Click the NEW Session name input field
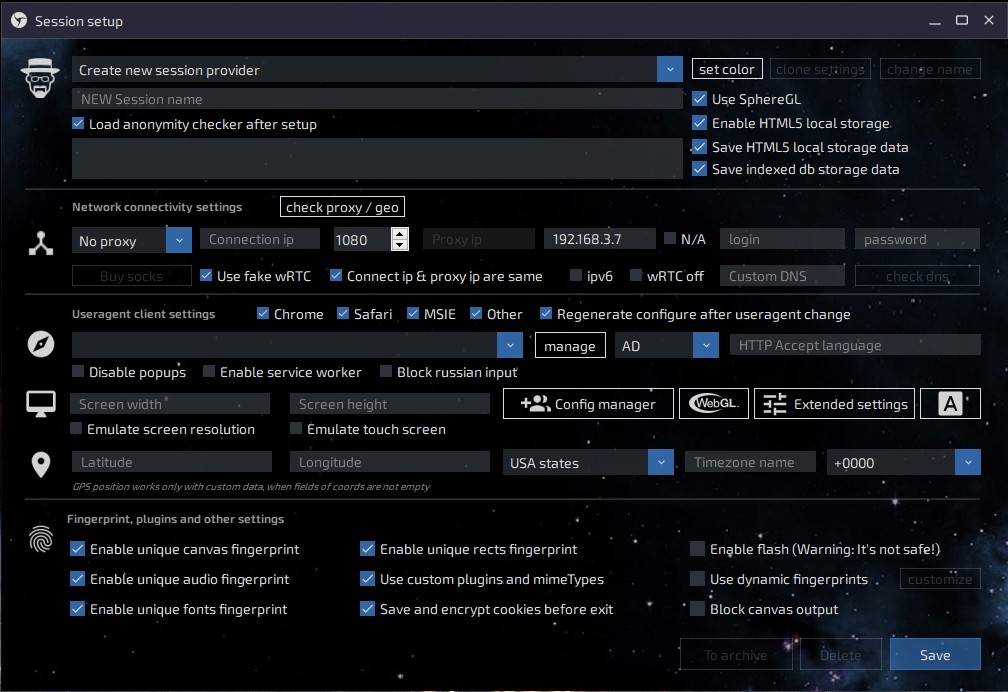This screenshot has width=1008, height=692. [x=377, y=99]
